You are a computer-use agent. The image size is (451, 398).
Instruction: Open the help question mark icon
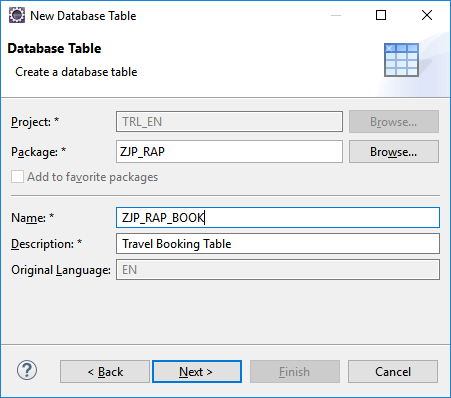[27, 371]
